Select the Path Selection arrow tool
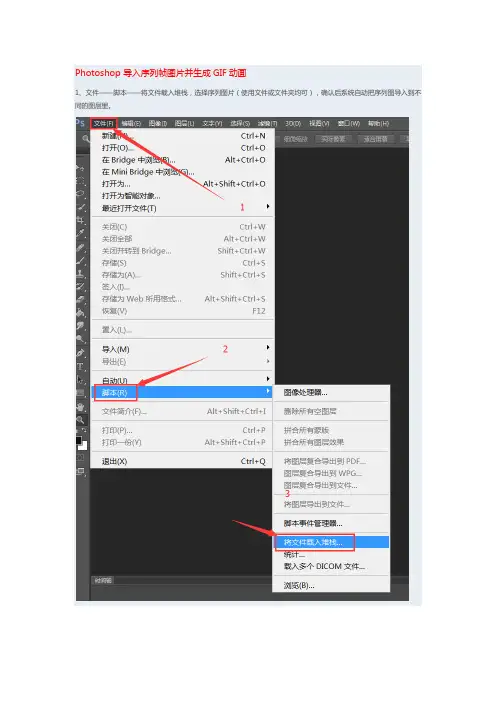496x702 pixels. (x=81, y=380)
